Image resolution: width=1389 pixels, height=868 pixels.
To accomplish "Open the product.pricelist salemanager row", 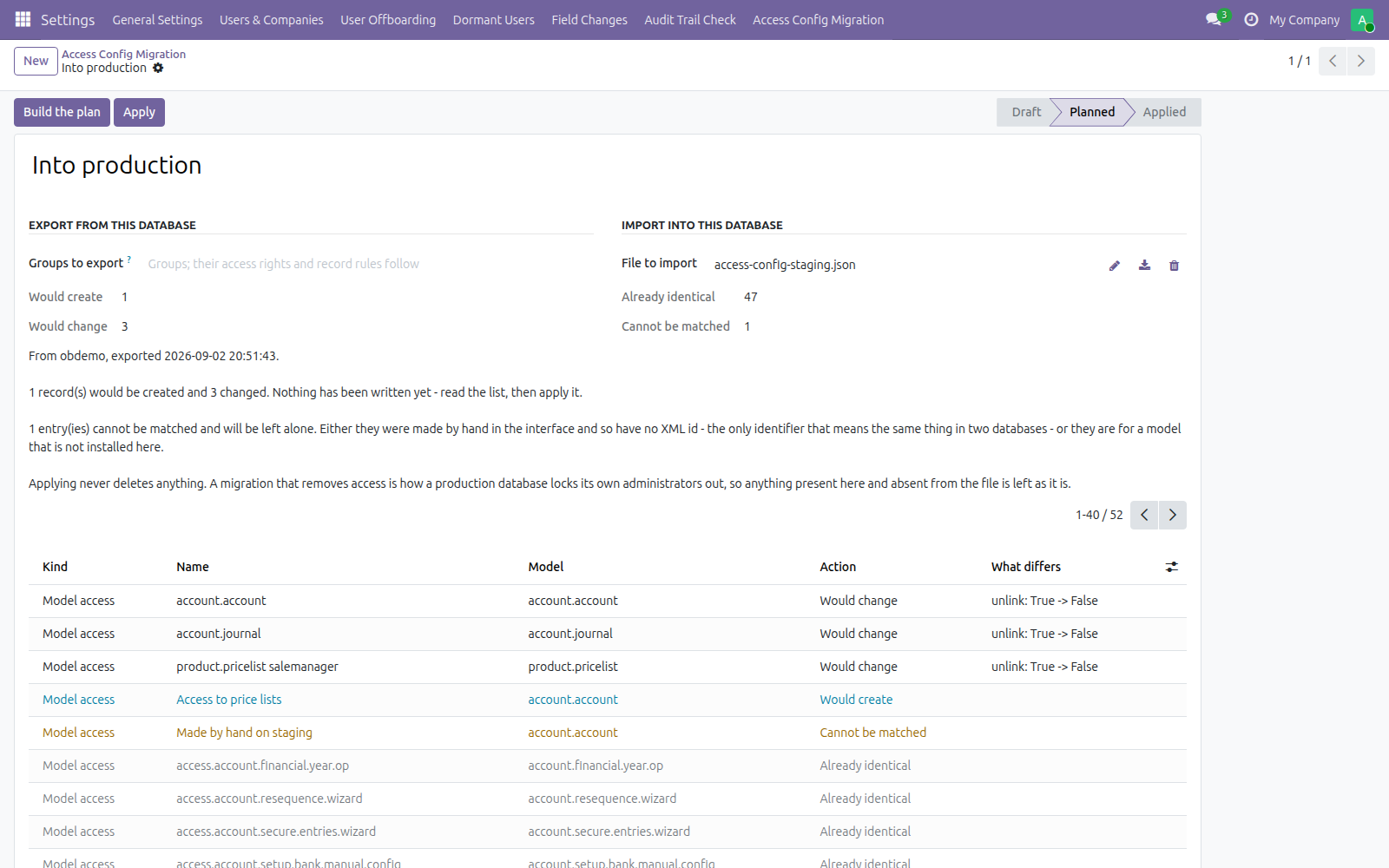I will [x=608, y=667].
